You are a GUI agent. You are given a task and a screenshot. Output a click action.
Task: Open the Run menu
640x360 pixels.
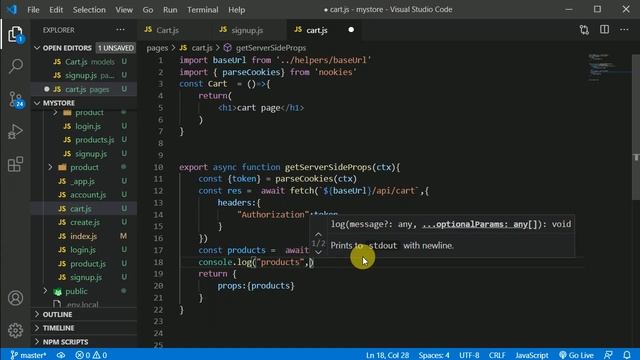click(170, 9)
